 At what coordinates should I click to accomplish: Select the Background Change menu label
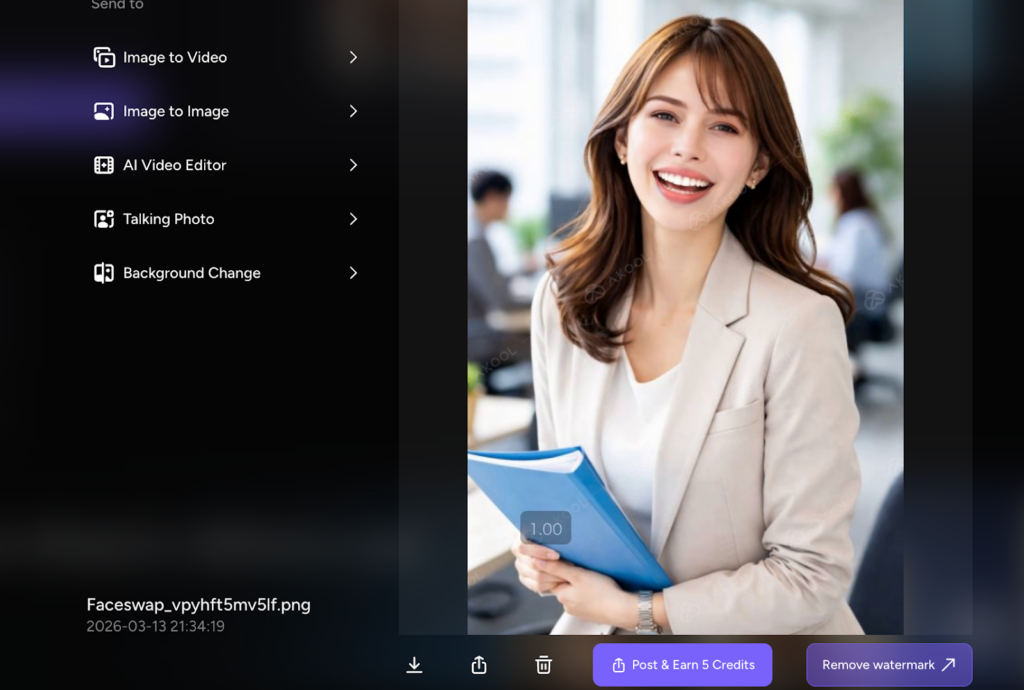click(x=191, y=274)
